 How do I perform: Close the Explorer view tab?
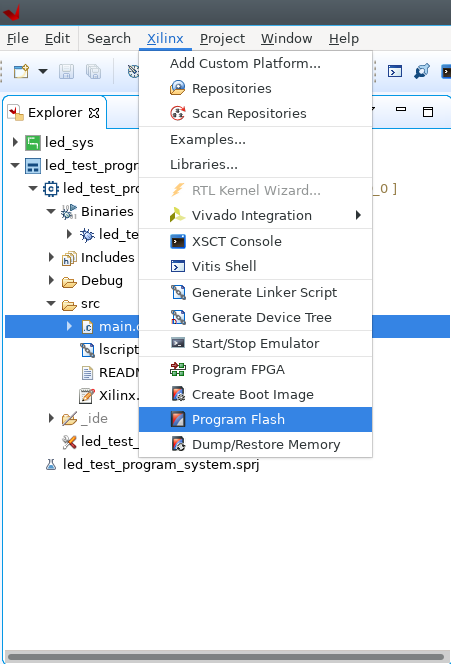click(94, 113)
